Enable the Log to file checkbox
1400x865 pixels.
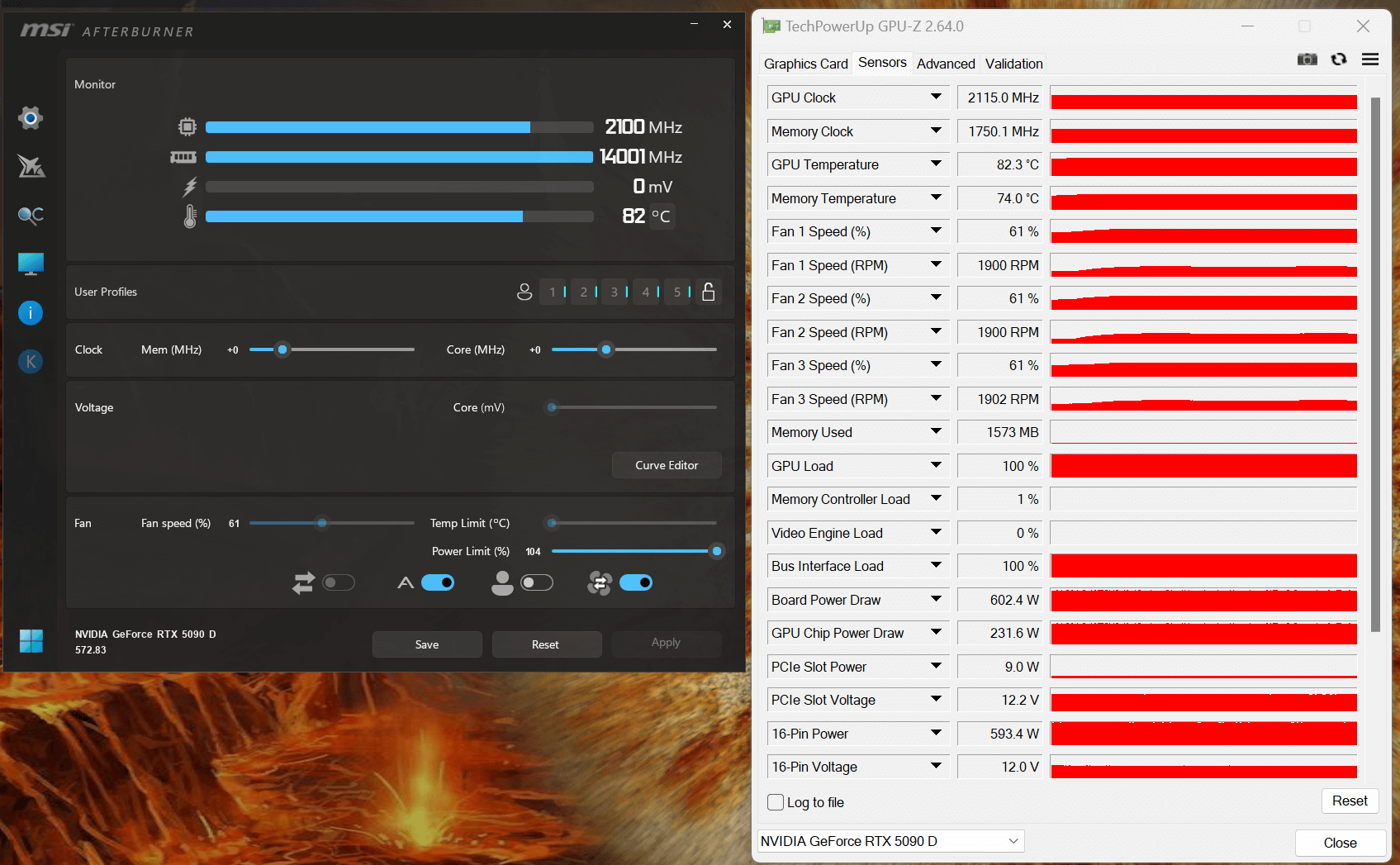(776, 802)
